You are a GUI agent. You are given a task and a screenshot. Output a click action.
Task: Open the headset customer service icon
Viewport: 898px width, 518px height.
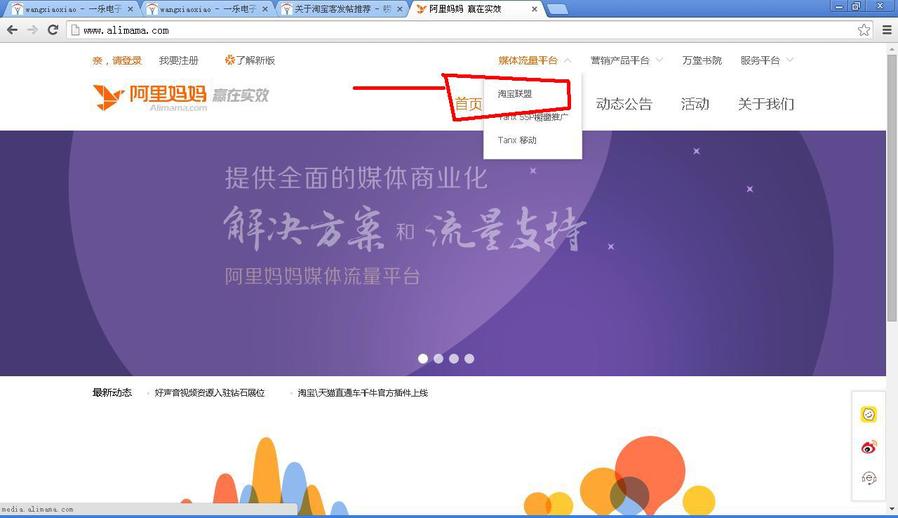tap(868, 477)
